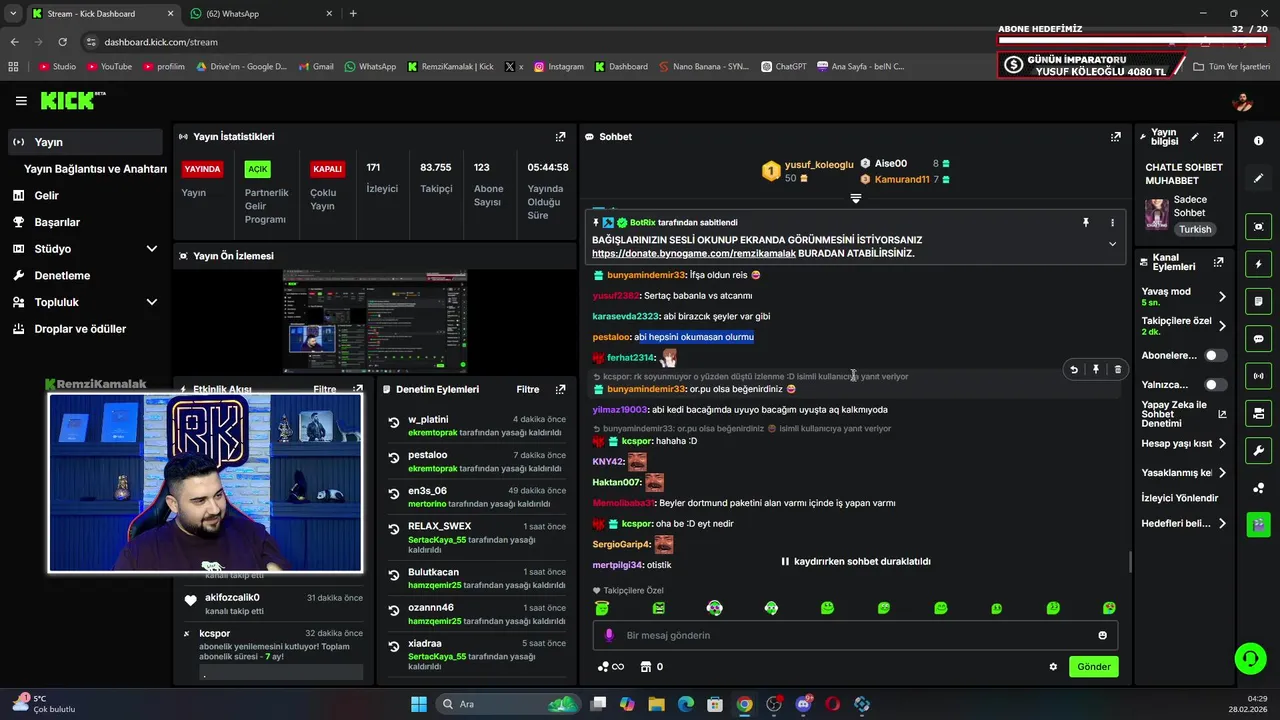Click the browser address bar
This screenshot has width=1280, height=720.
tap(540, 42)
